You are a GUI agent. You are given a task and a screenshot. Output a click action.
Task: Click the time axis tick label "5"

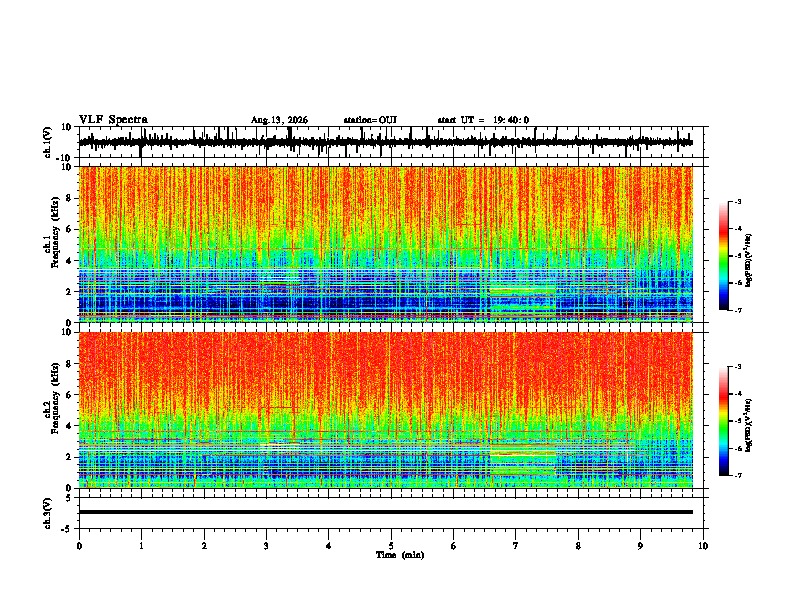[391, 546]
